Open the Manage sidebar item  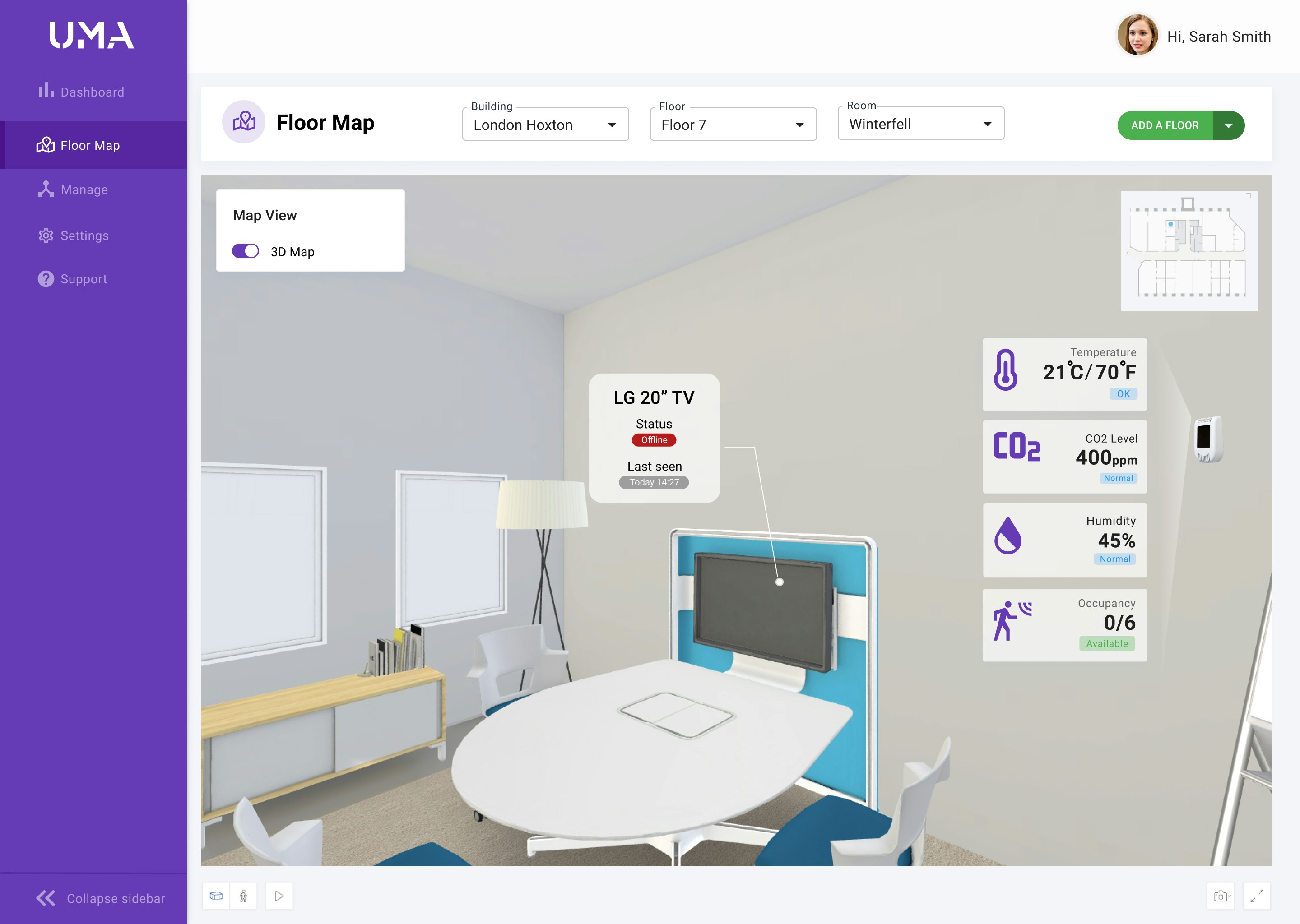tap(84, 189)
